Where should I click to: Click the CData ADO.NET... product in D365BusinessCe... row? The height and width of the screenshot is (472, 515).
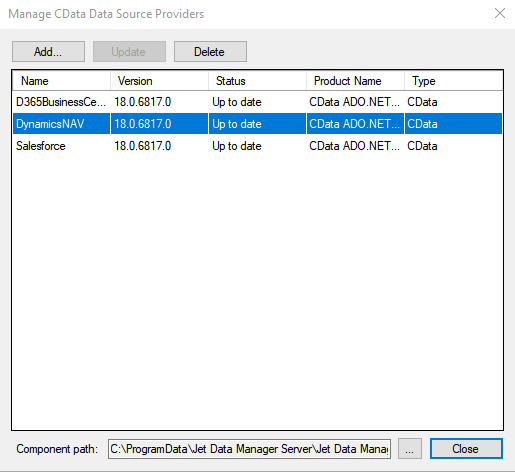[x=354, y=102]
